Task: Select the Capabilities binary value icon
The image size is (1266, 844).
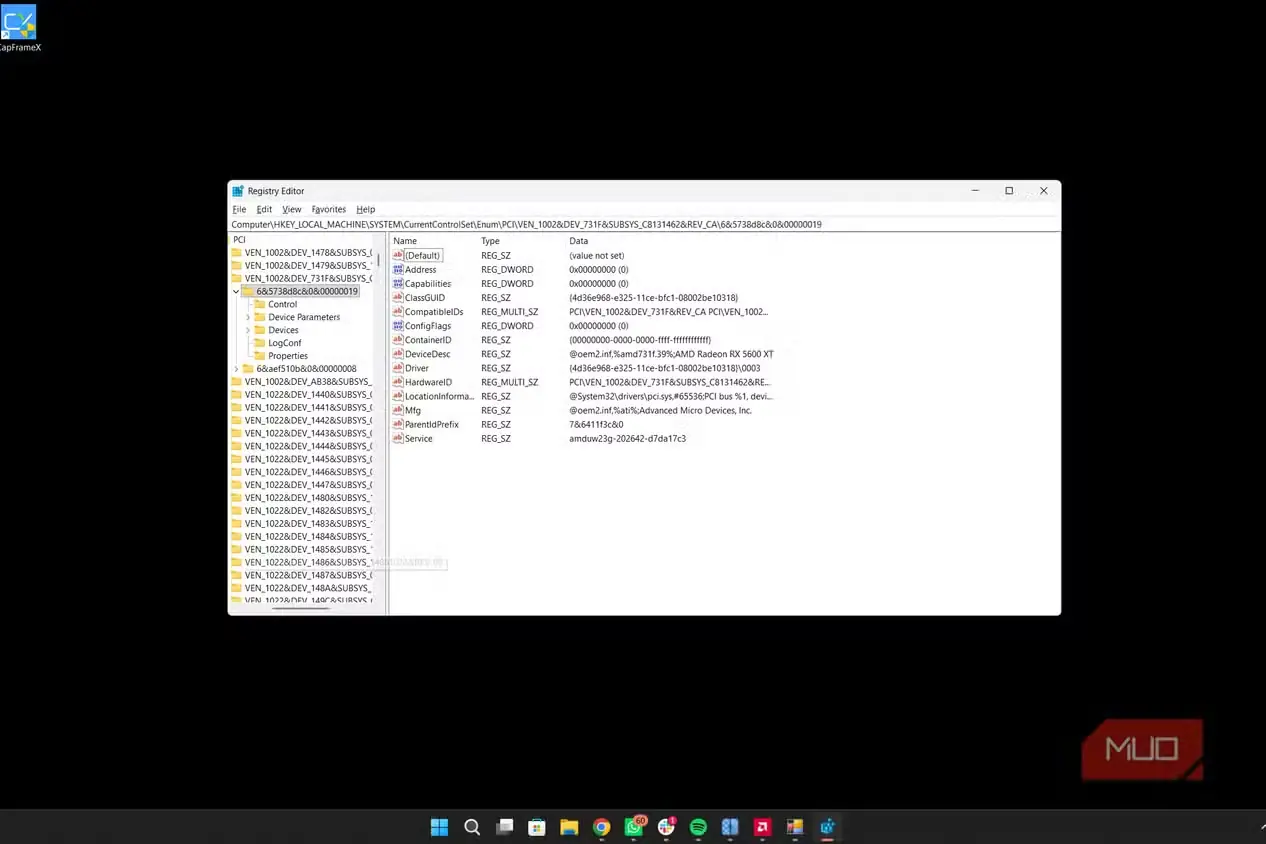Action: [398, 283]
